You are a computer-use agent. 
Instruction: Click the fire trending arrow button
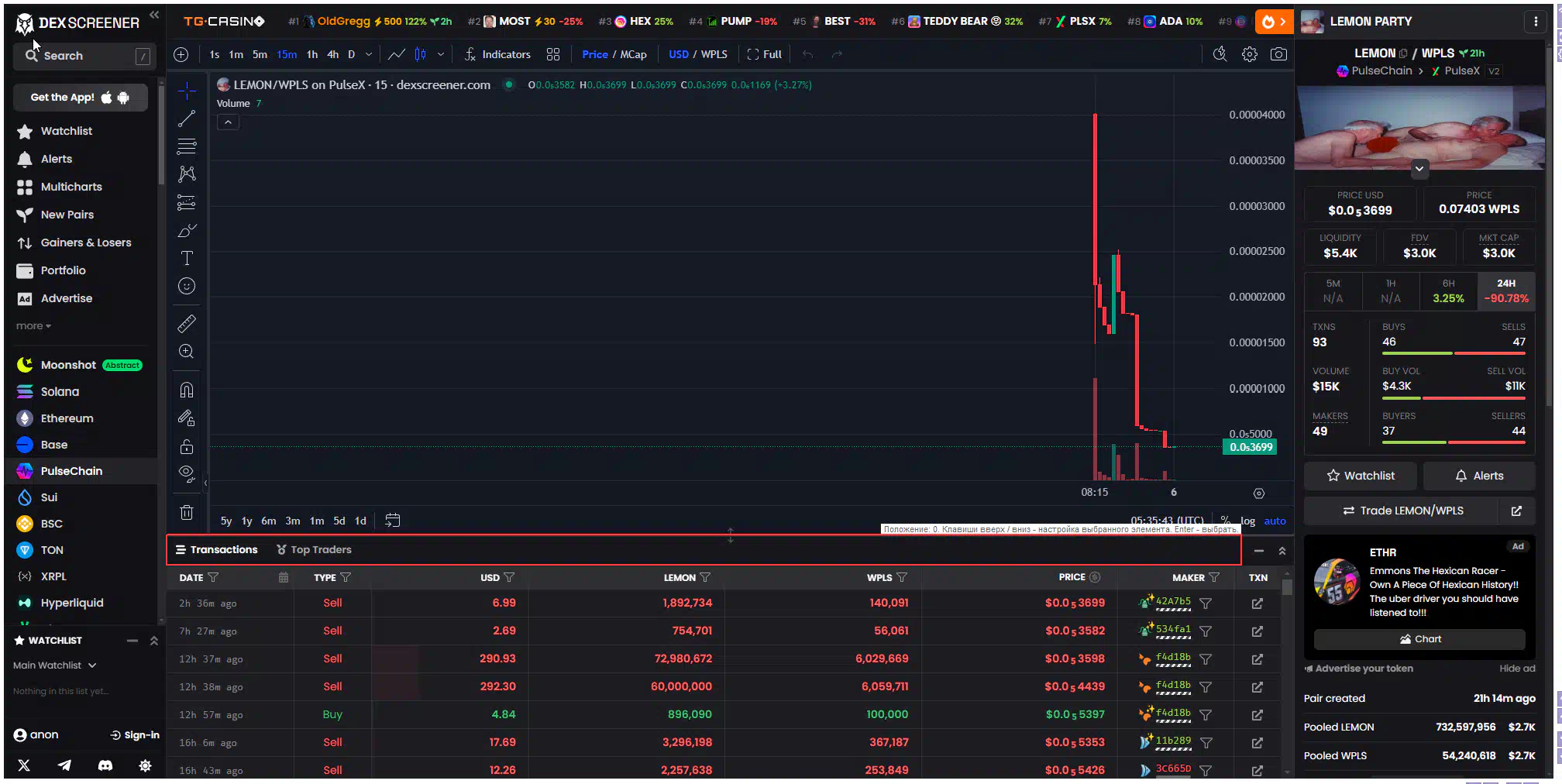pos(1274,22)
